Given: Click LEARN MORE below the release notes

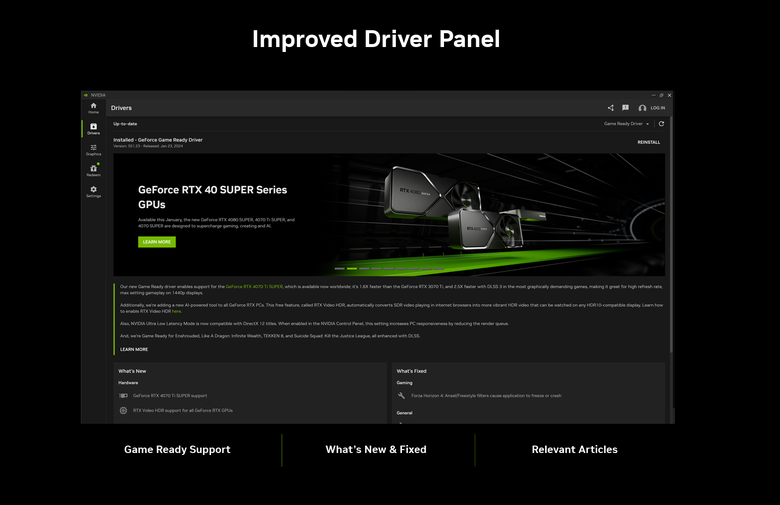Looking at the screenshot, I should click(x=134, y=349).
